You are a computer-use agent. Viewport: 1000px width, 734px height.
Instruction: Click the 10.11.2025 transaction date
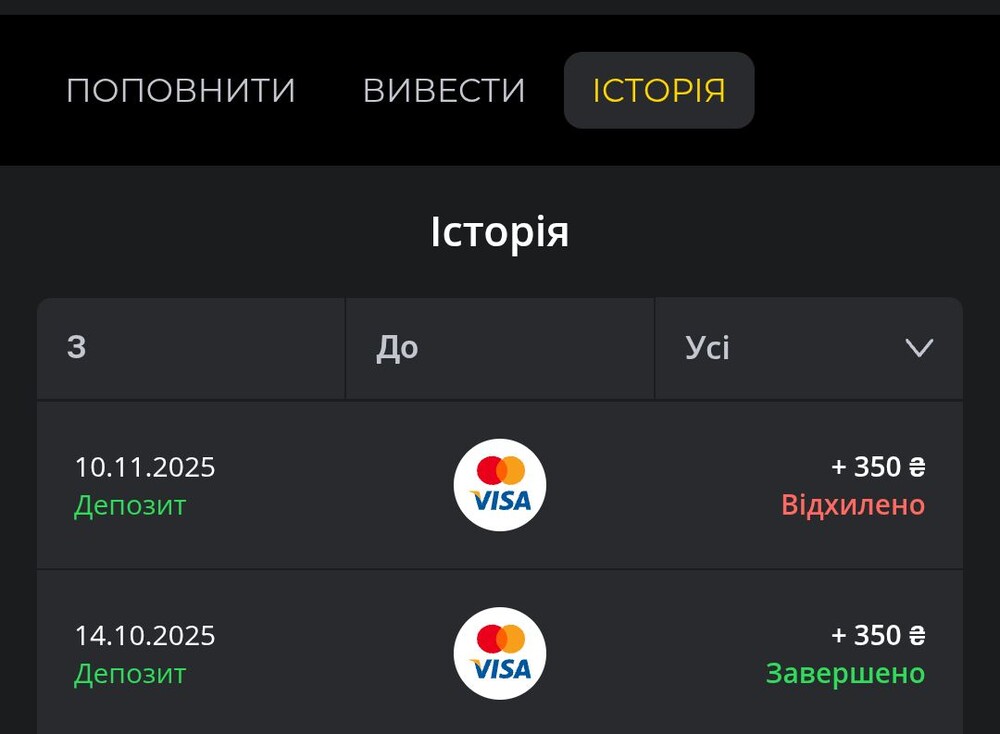(145, 467)
